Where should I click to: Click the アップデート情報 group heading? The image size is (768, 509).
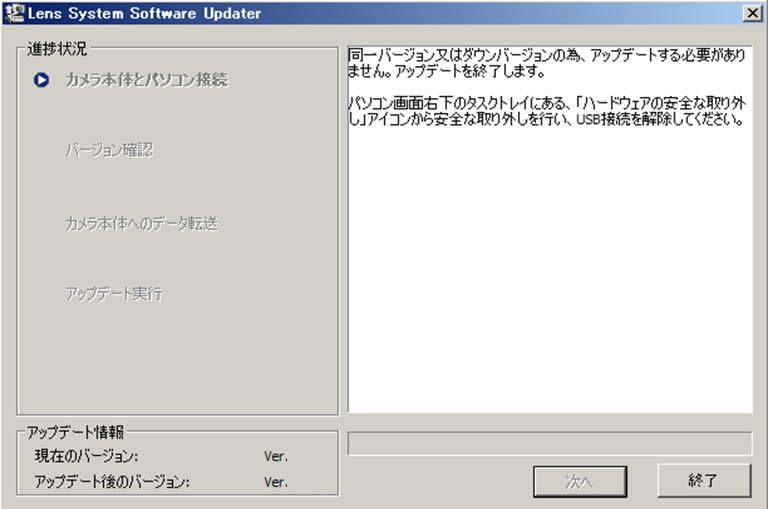point(76,432)
